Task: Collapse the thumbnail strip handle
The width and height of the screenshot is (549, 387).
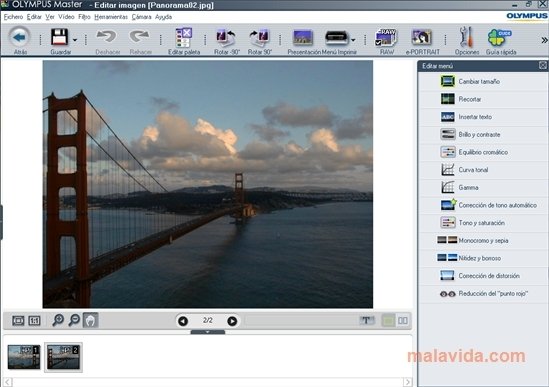Action: 208,332
